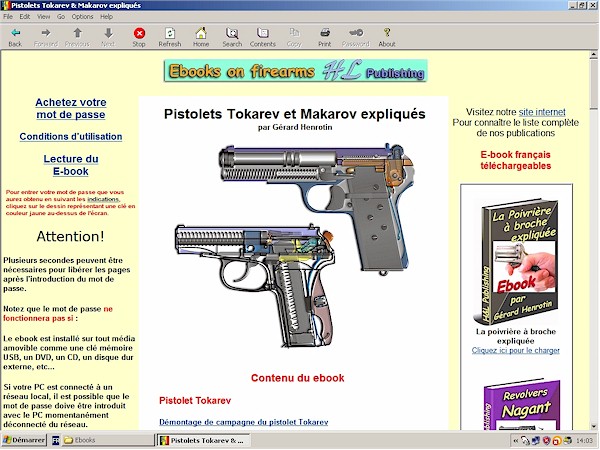600x450 pixels.
Task: Open the About information
Action: (x=387, y=37)
